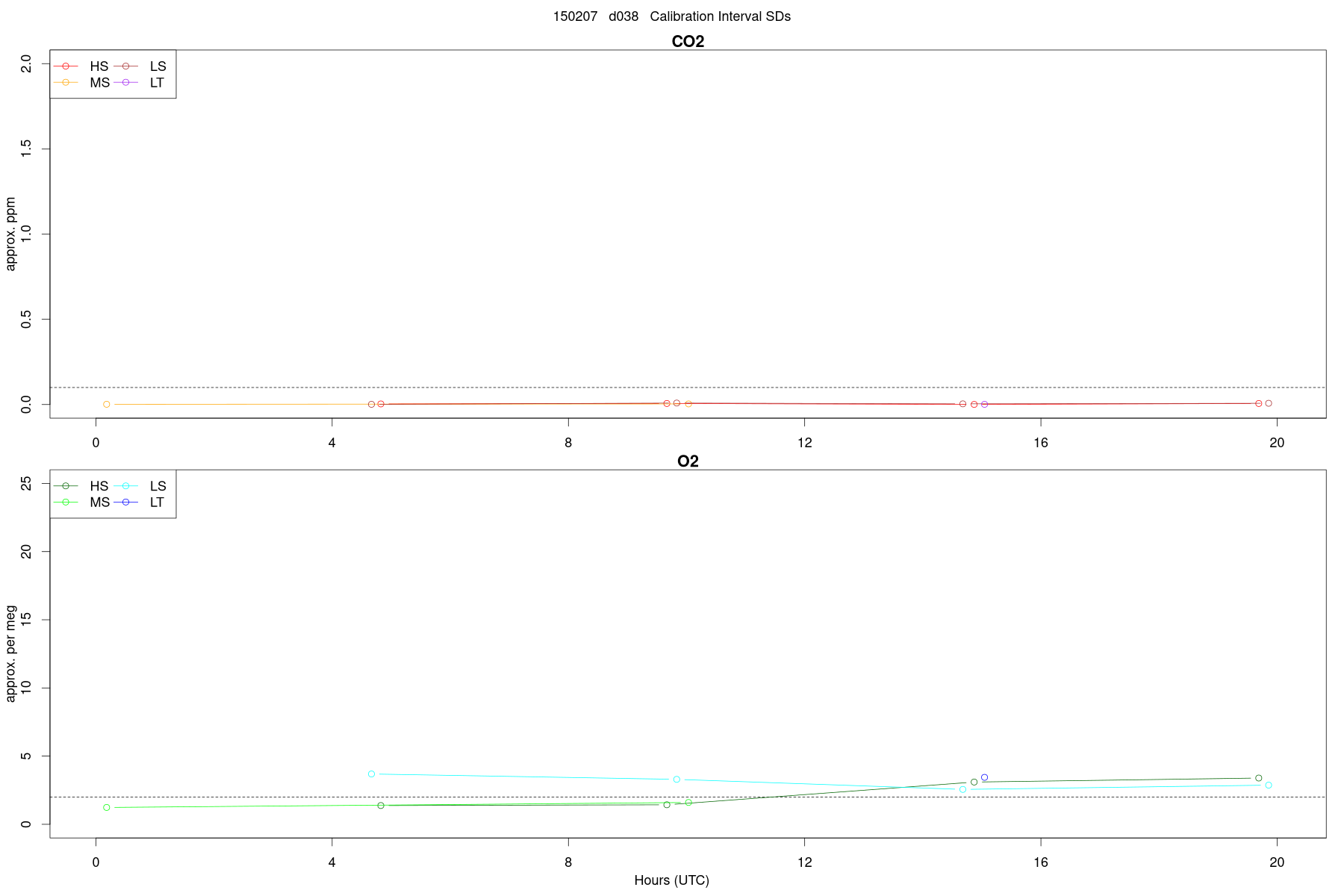Click the 5 tick on O2 y-axis
The height and width of the screenshot is (896, 1344).
click(x=27, y=756)
